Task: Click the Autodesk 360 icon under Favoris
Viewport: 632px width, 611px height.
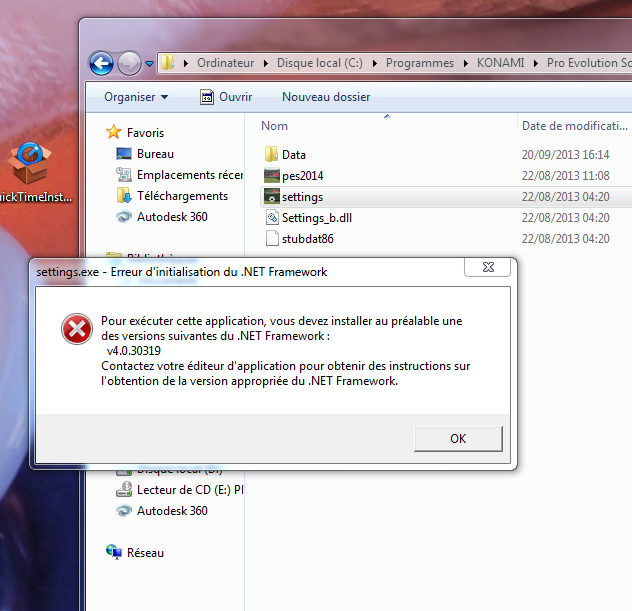Action: coord(124,217)
